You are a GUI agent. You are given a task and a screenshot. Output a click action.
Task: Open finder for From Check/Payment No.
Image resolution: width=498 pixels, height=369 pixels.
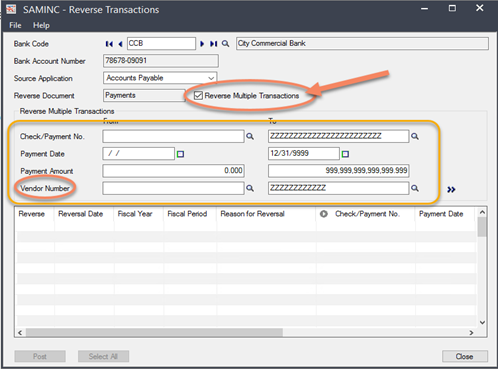(250, 136)
